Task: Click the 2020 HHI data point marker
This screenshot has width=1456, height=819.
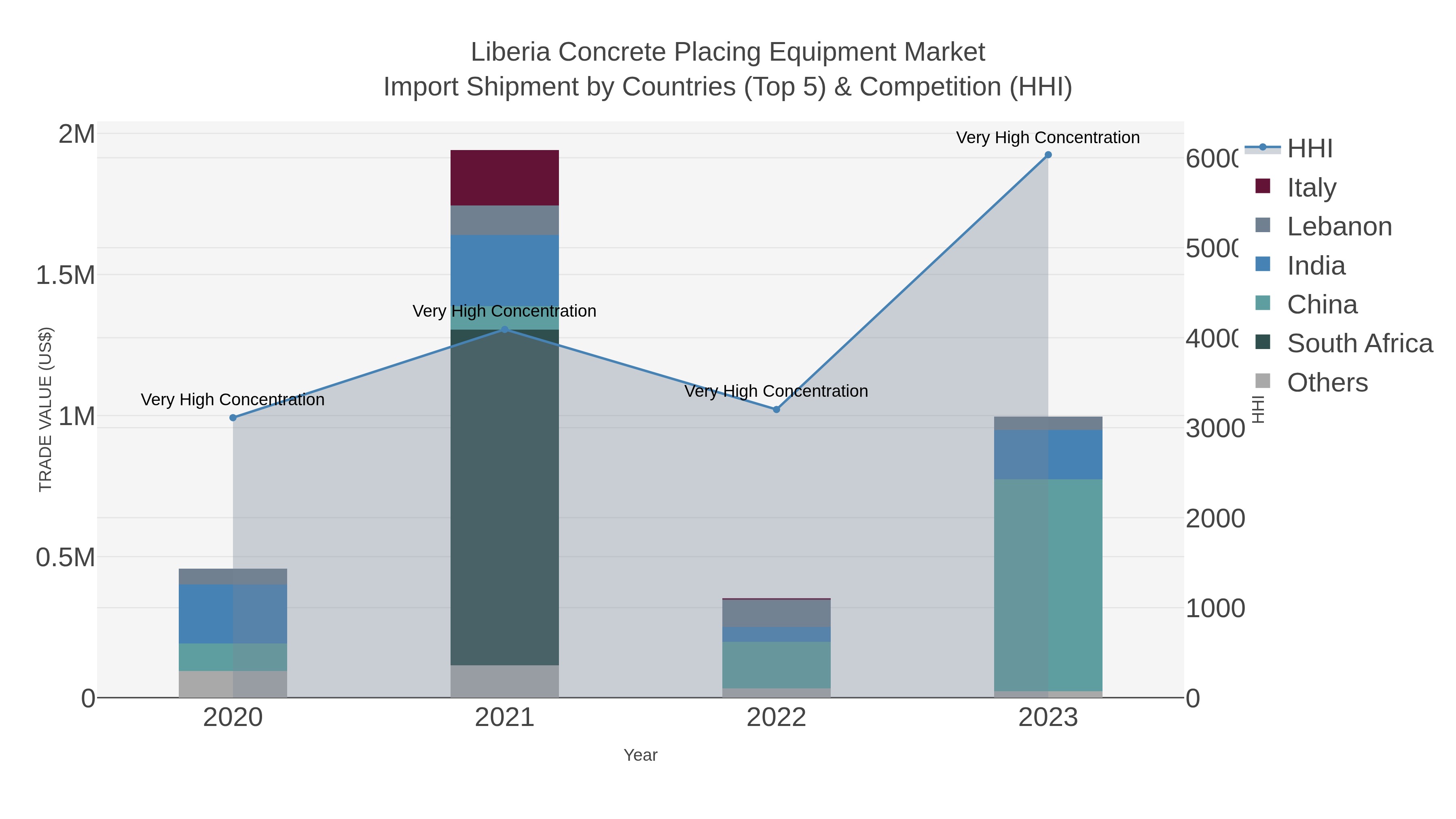Action: point(233,418)
